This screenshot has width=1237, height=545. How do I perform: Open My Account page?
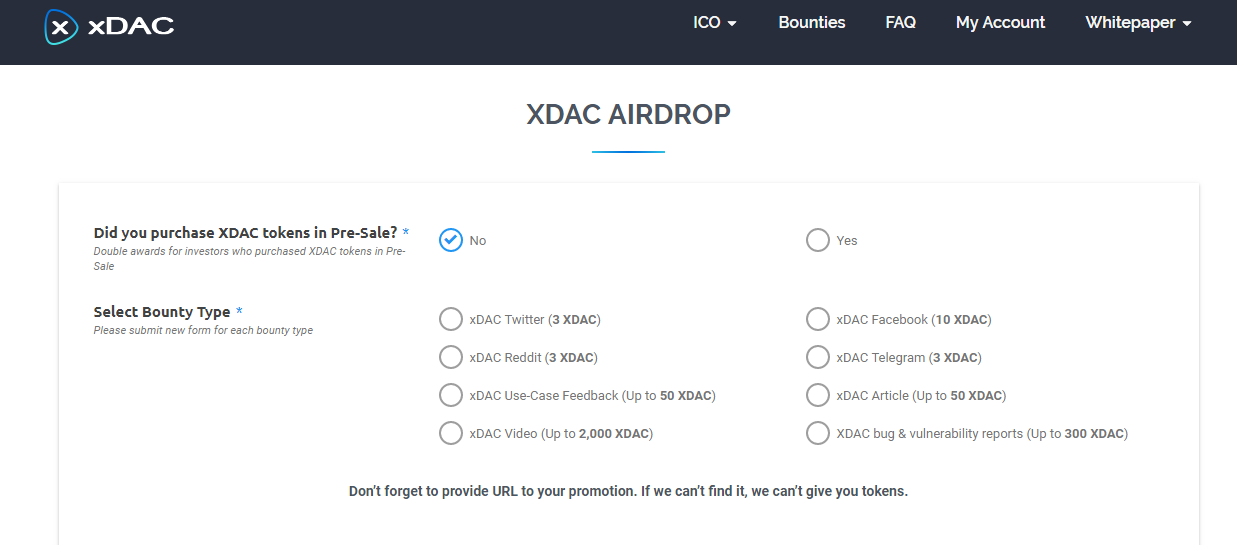pyautogui.click(x=1000, y=22)
